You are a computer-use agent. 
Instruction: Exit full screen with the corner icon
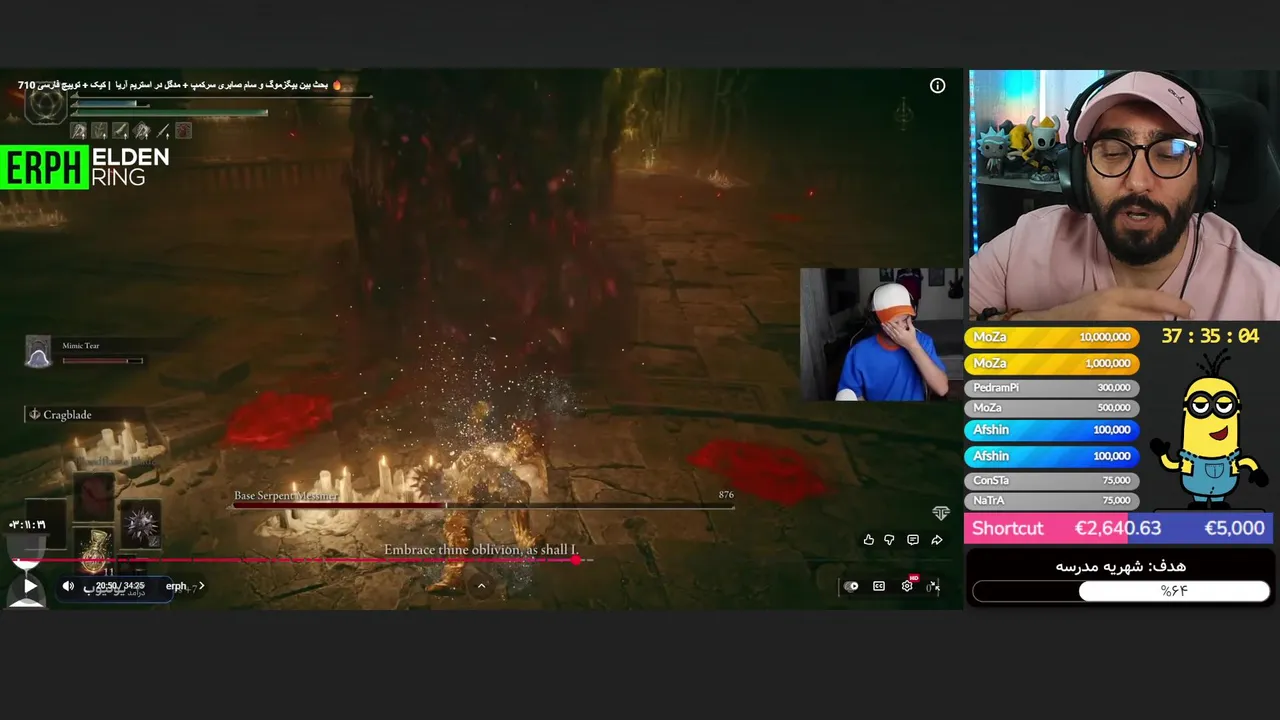click(x=933, y=586)
